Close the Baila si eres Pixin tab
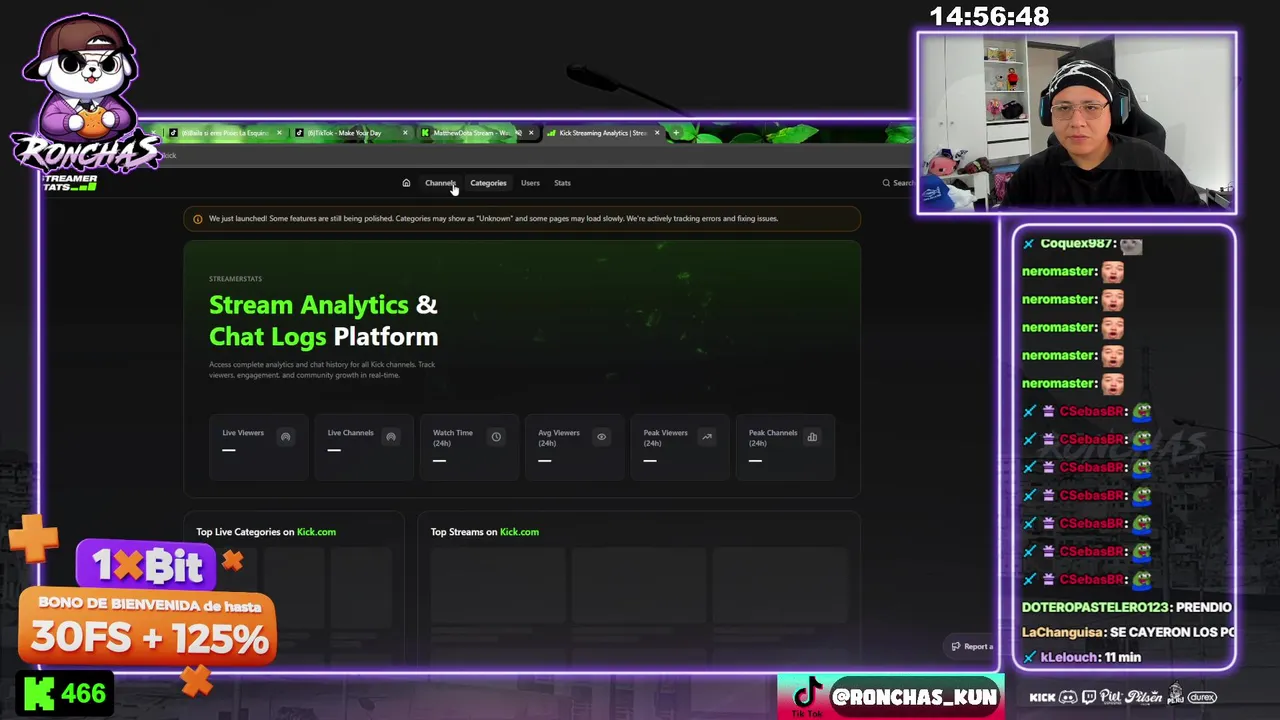Viewport: 1280px width, 720px height. click(x=279, y=133)
